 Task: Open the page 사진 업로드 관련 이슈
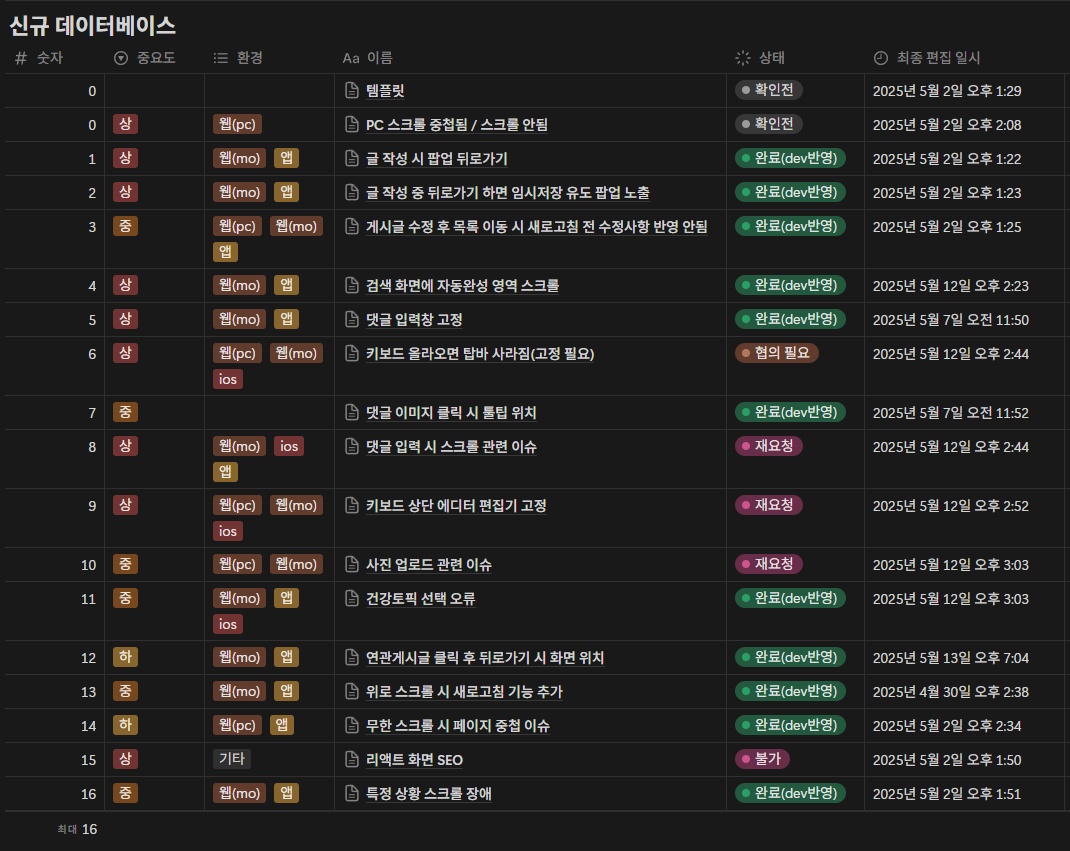tap(429, 565)
